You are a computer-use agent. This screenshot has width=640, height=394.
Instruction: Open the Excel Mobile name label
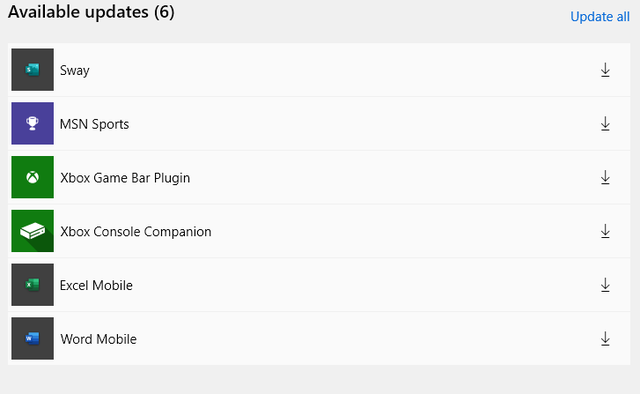click(96, 285)
